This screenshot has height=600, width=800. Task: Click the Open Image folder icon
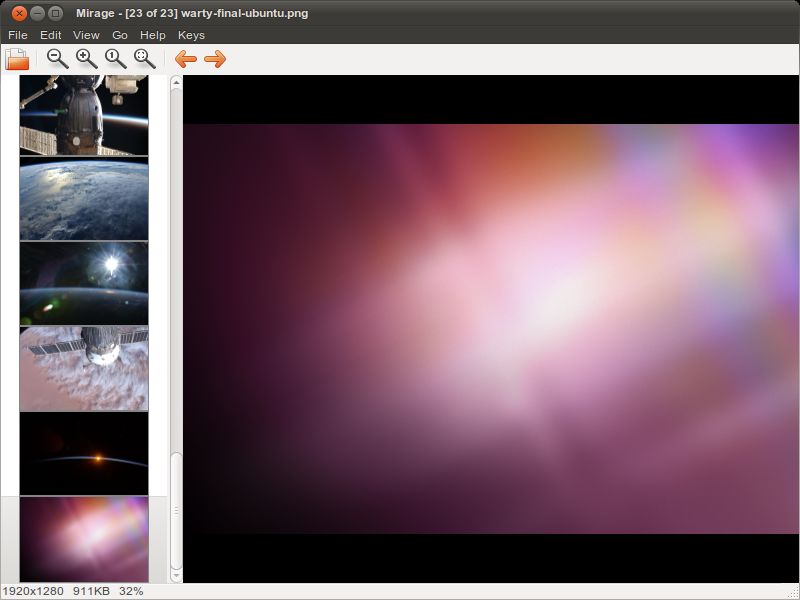(17, 59)
